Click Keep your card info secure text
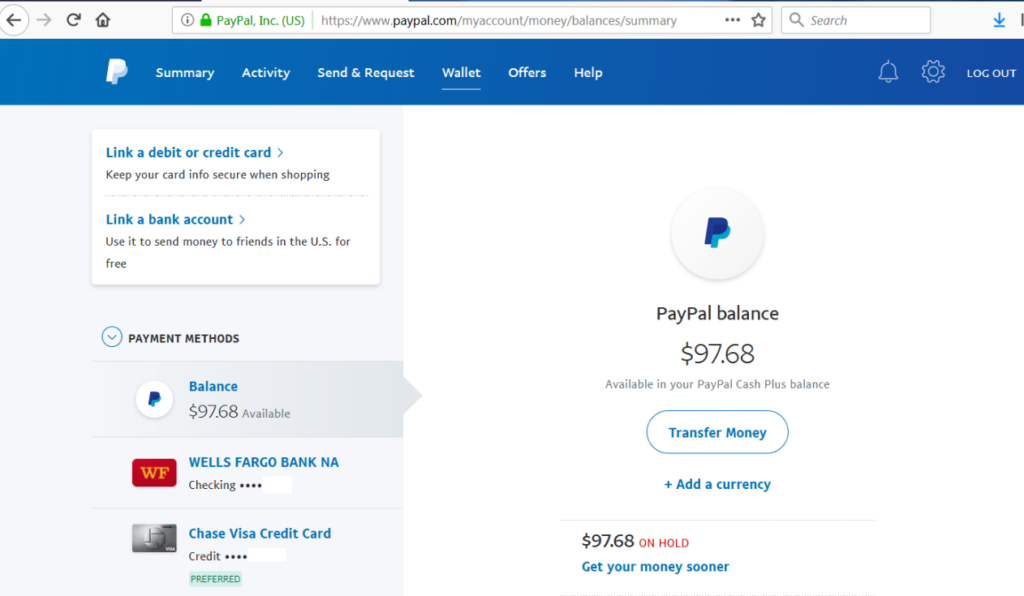 (x=217, y=175)
